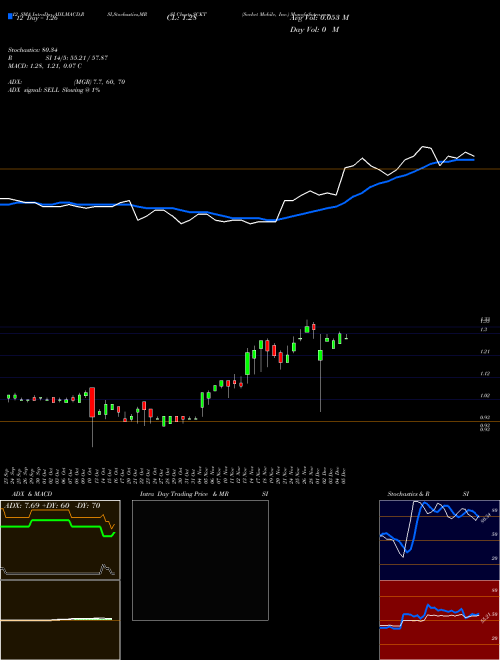Open the blue Stochastics mini chart
This screenshot has width=500, height=660.
coord(439,540)
